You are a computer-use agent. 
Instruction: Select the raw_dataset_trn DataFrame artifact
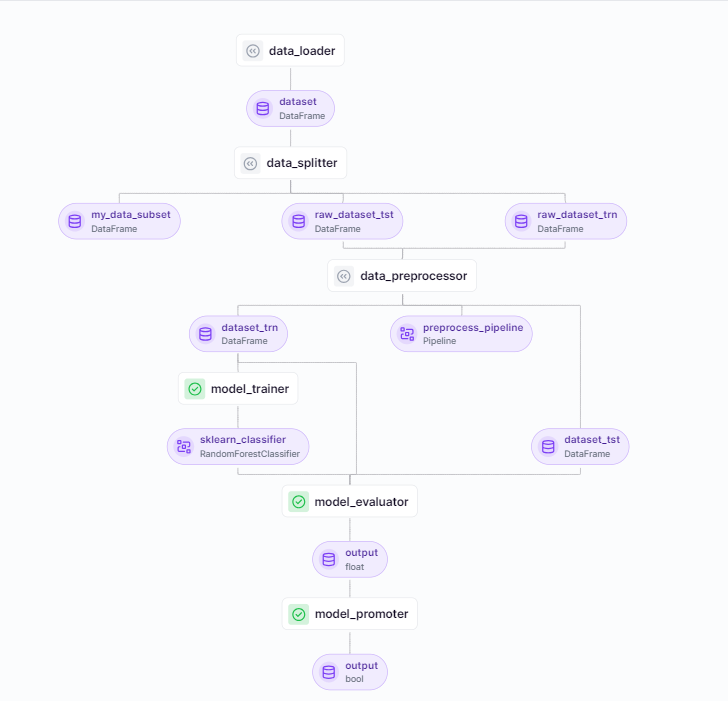click(x=565, y=221)
